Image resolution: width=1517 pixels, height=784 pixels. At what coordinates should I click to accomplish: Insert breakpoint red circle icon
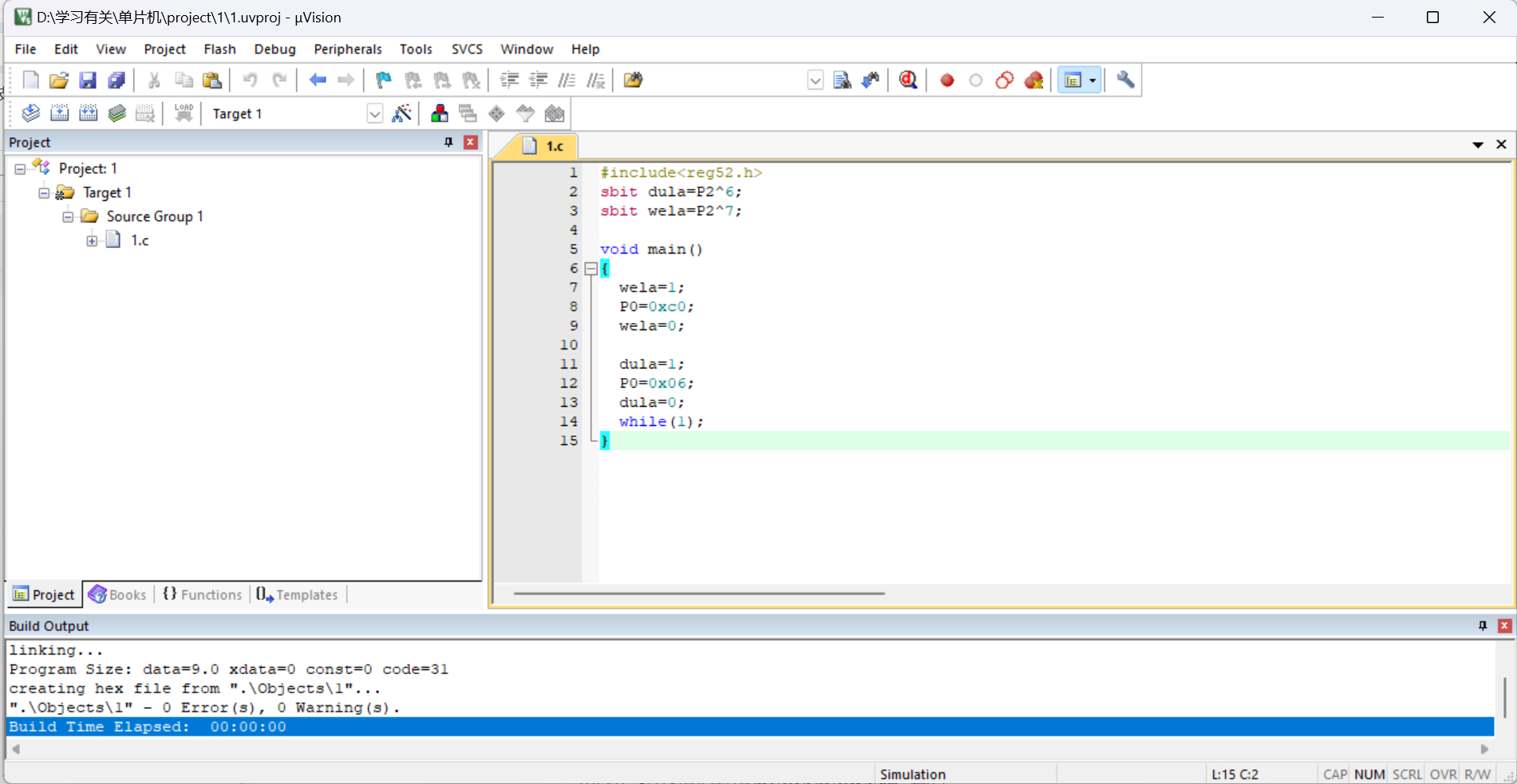tap(947, 81)
